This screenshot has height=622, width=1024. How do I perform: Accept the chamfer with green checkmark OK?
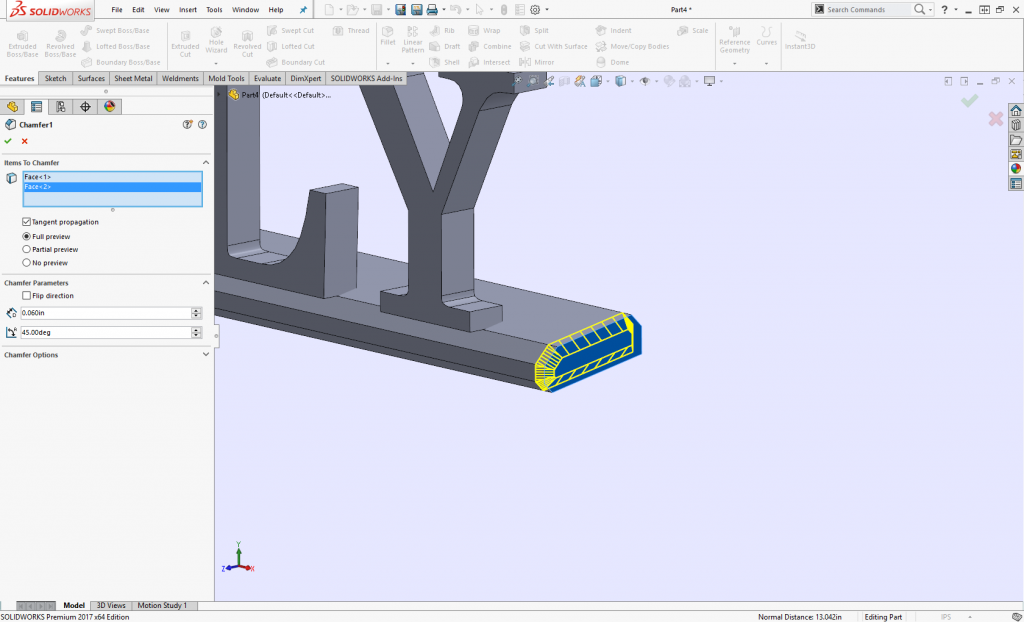click(x=8, y=141)
